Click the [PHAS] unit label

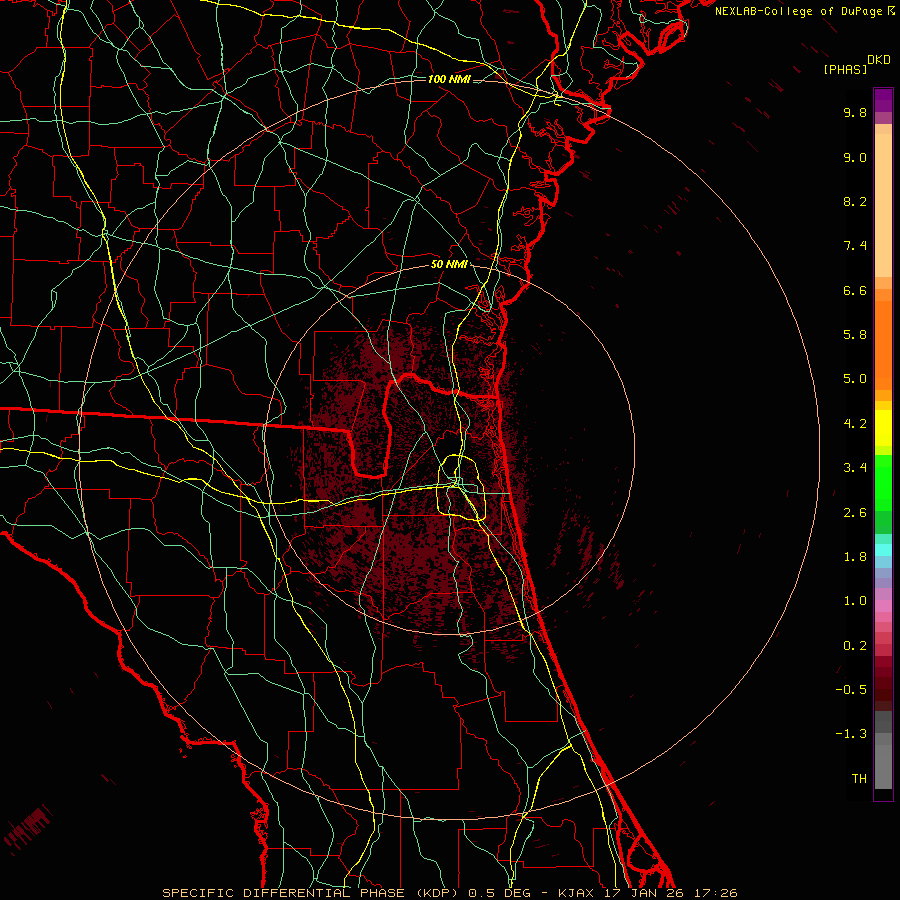tap(845, 69)
